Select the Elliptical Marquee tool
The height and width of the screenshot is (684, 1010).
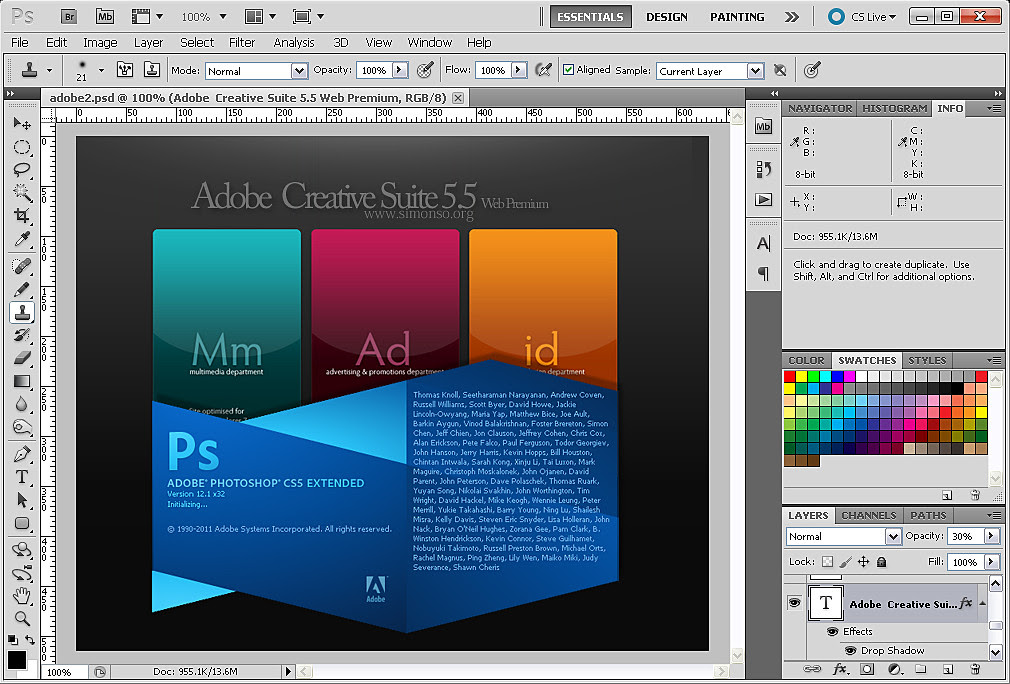[22, 147]
